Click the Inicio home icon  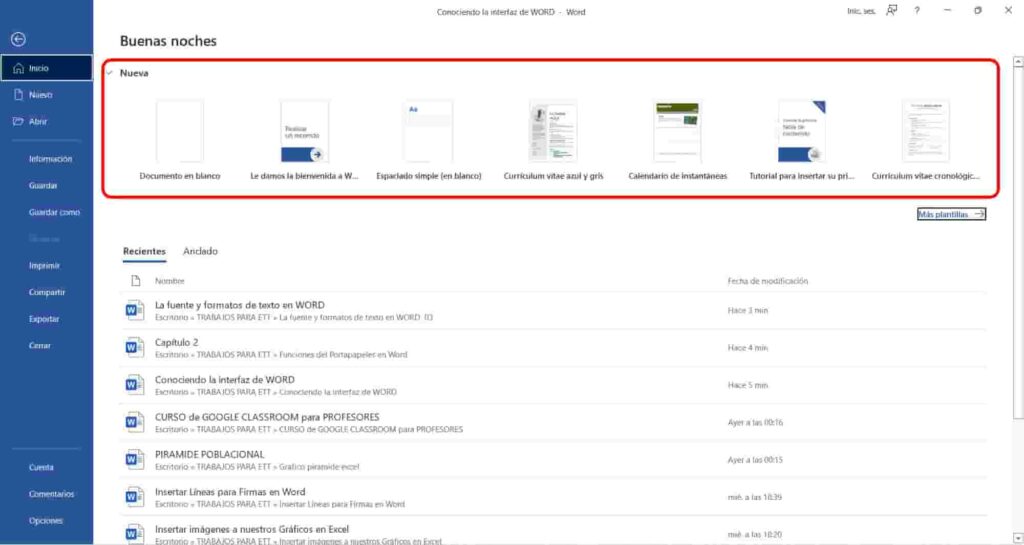17,69
